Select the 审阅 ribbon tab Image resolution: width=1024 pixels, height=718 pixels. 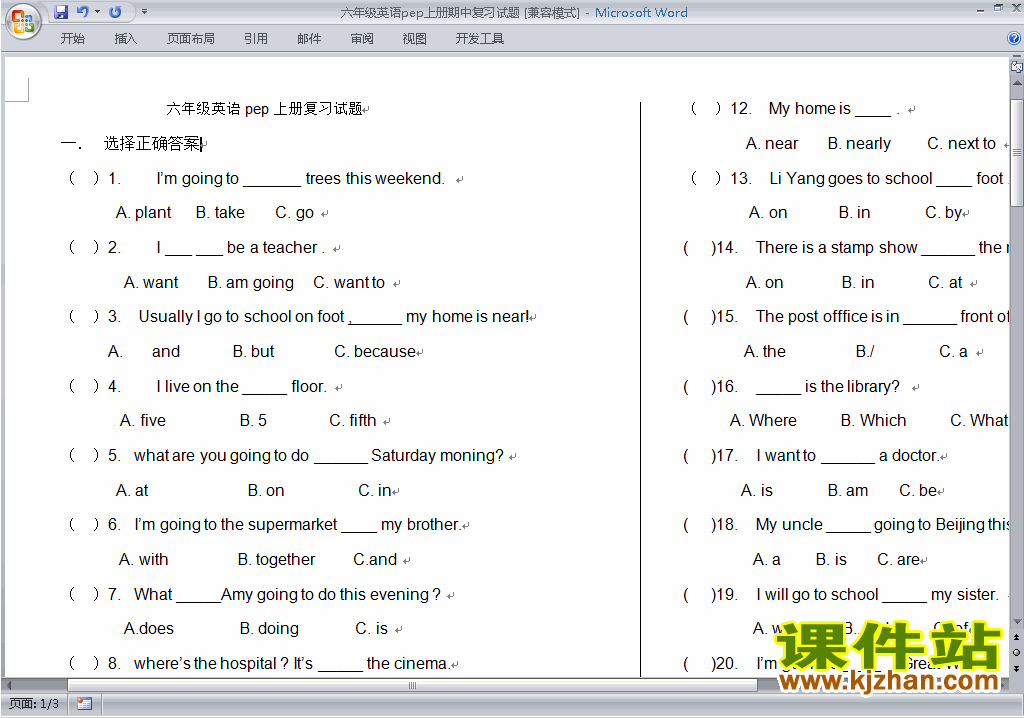click(x=362, y=39)
